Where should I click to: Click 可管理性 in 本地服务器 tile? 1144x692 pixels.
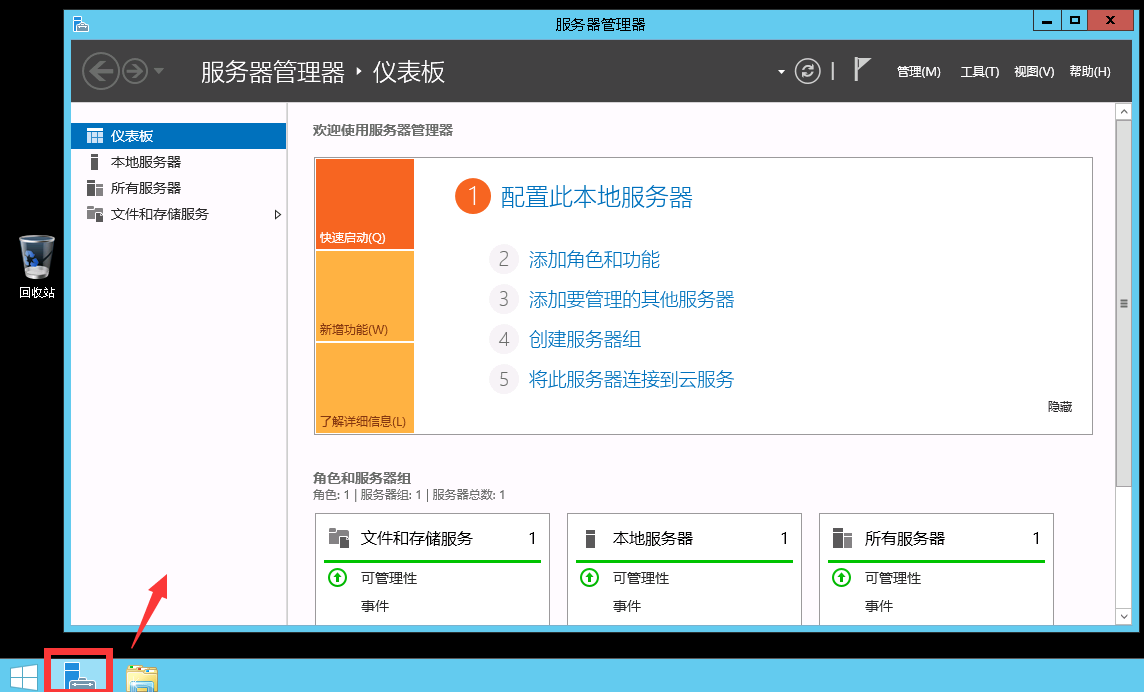tap(641, 578)
